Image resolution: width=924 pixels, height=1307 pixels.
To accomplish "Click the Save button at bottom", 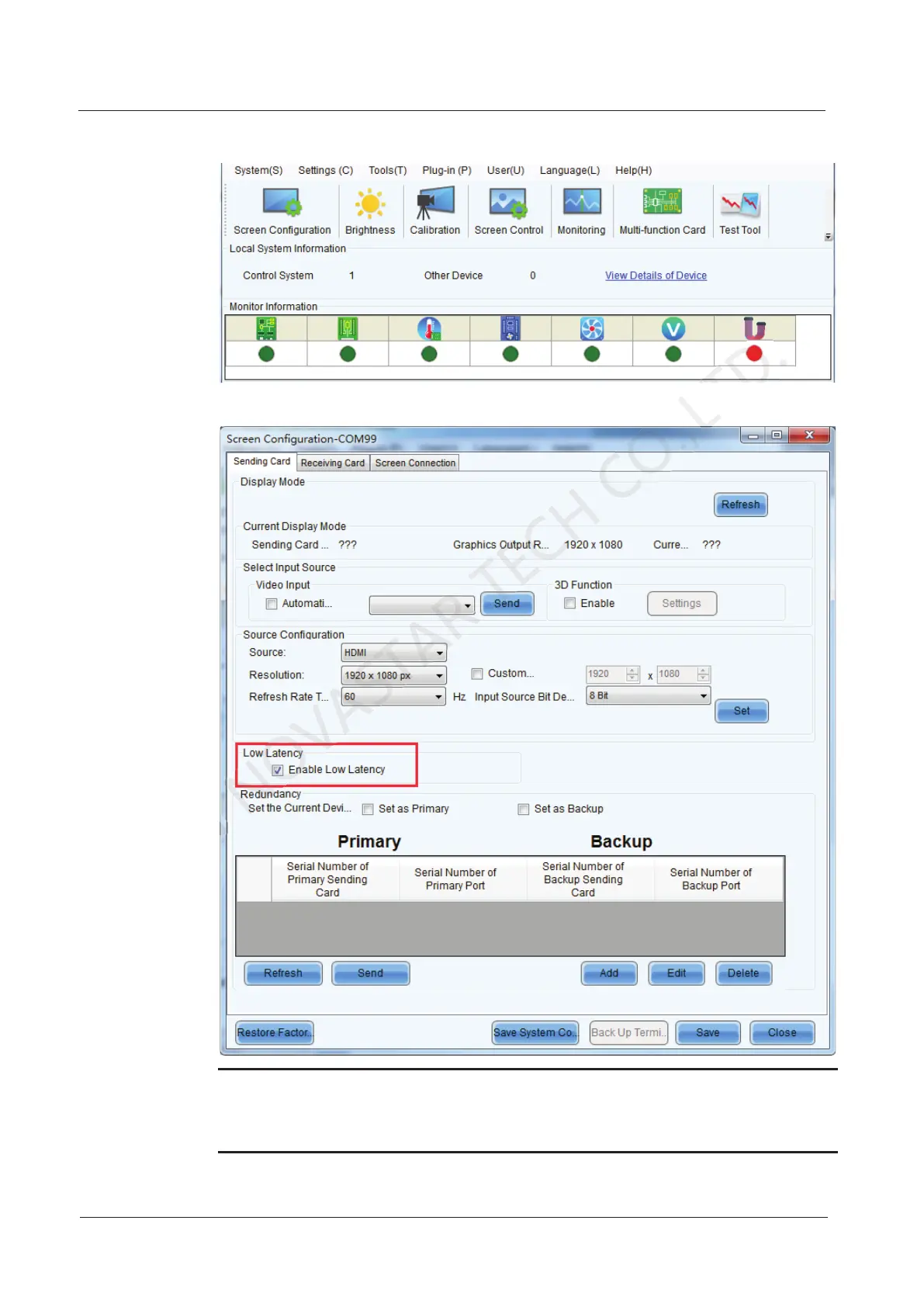I will coord(708,1033).
